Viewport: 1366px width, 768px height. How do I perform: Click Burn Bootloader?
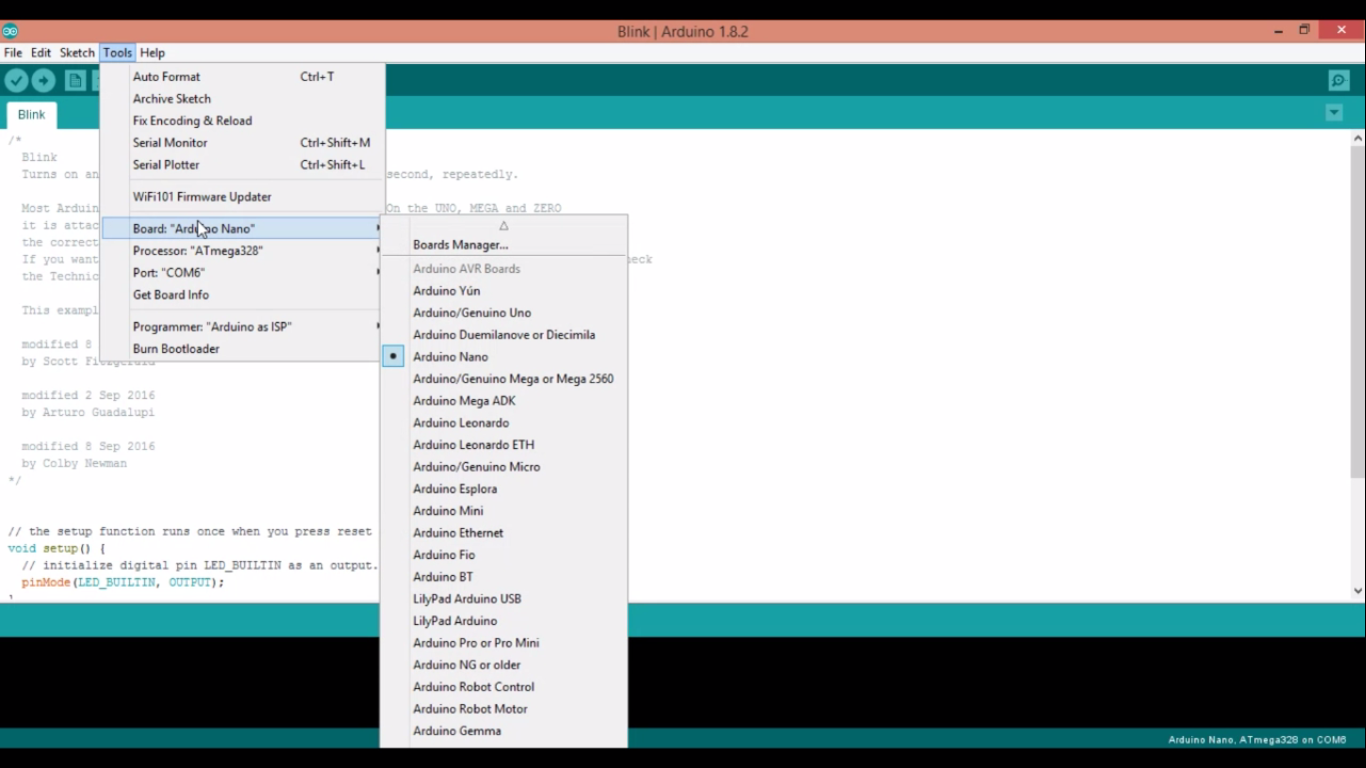click(176, 348)
